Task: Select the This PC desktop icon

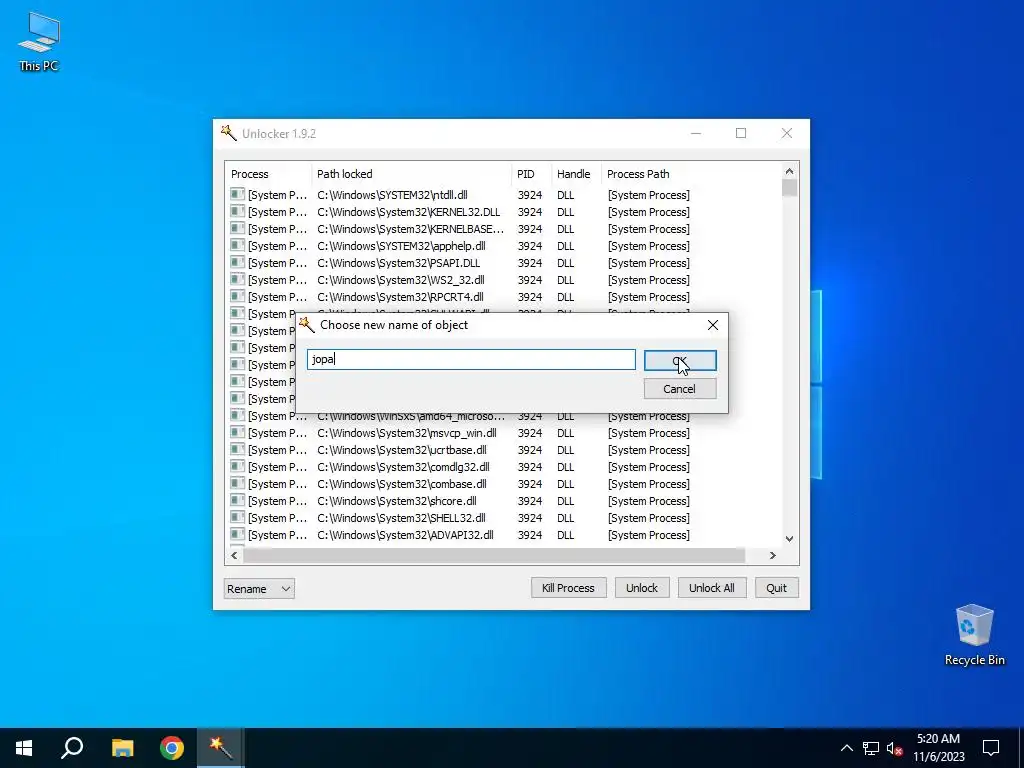Action: (x=39, y=42)
